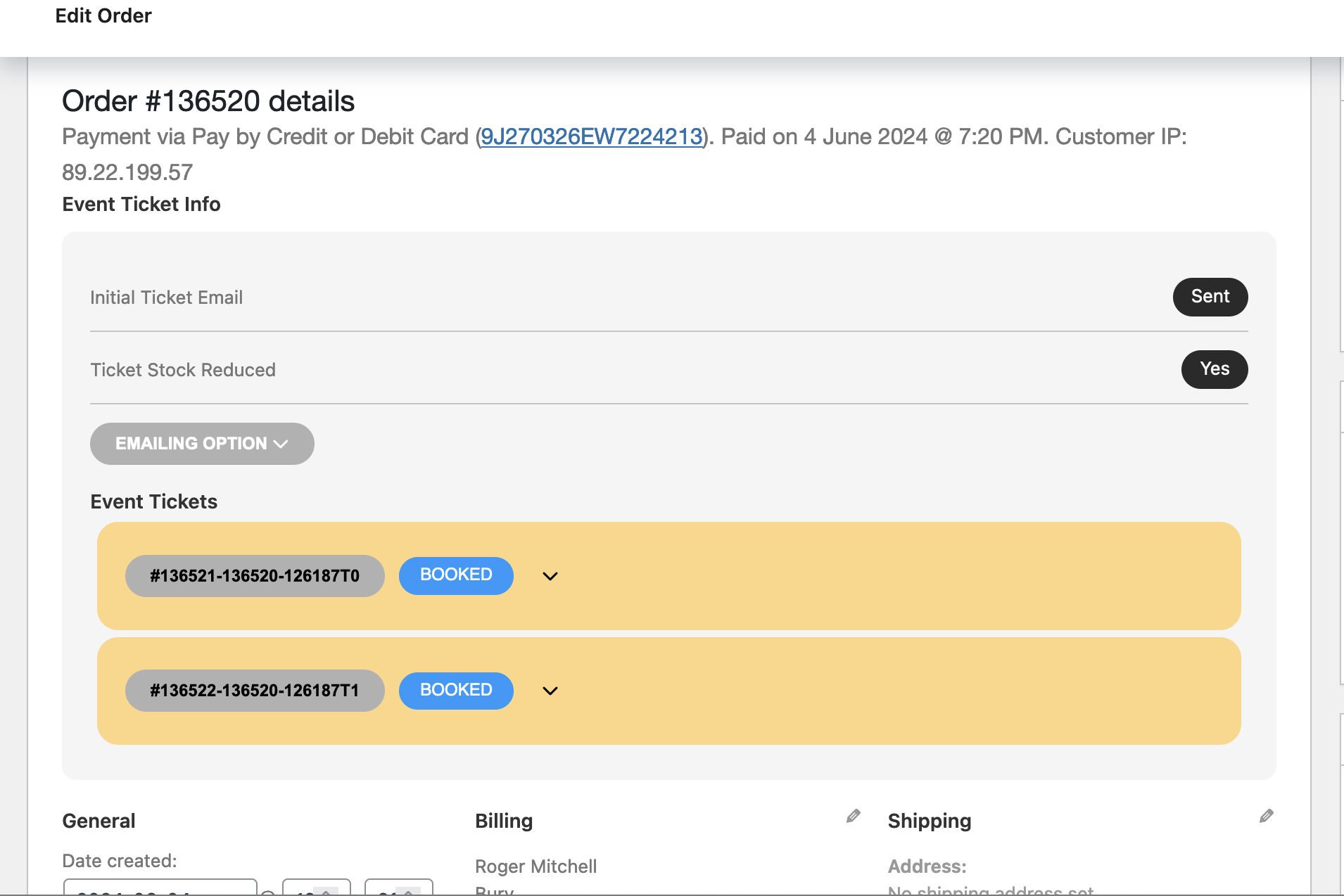
Task: Click the Sent status badge
Action: [1210, 297]
